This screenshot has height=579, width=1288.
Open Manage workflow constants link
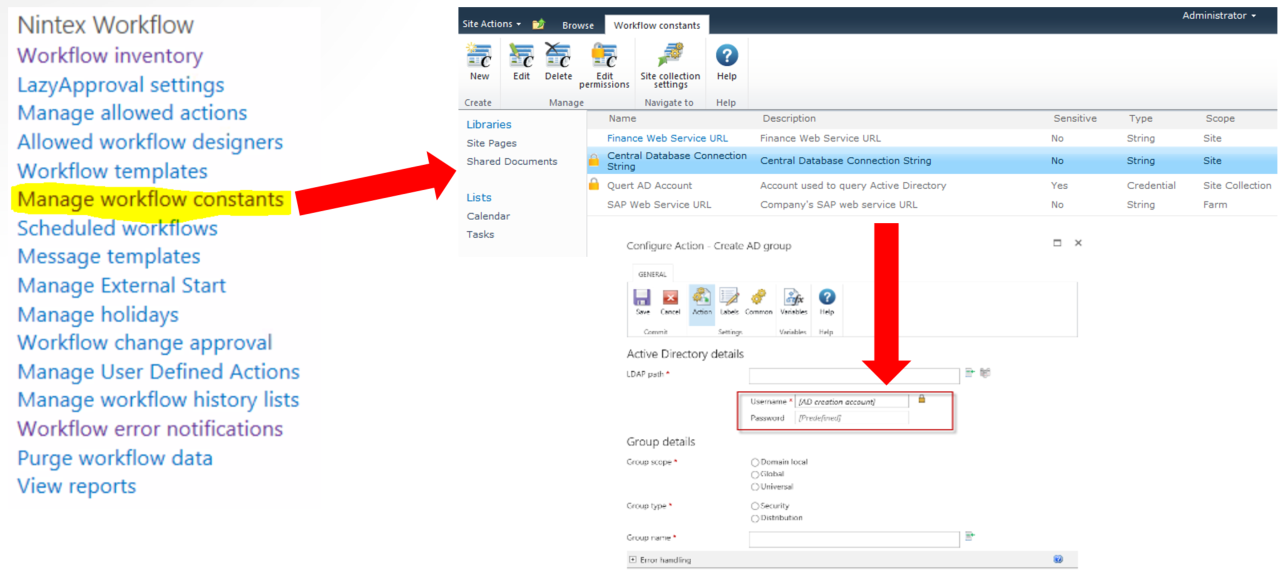click(x=151, y=199)
